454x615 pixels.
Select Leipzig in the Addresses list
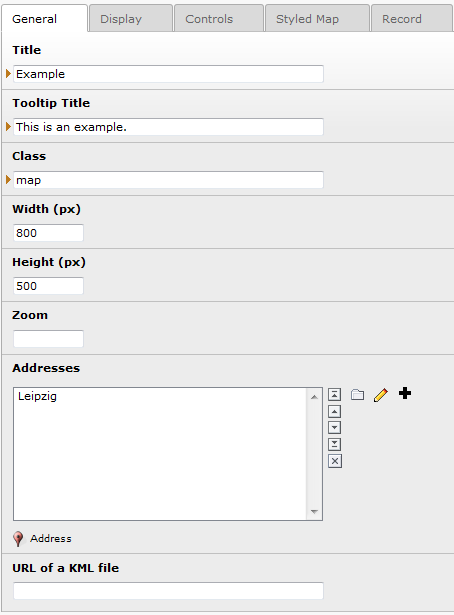tap(37, 396)
